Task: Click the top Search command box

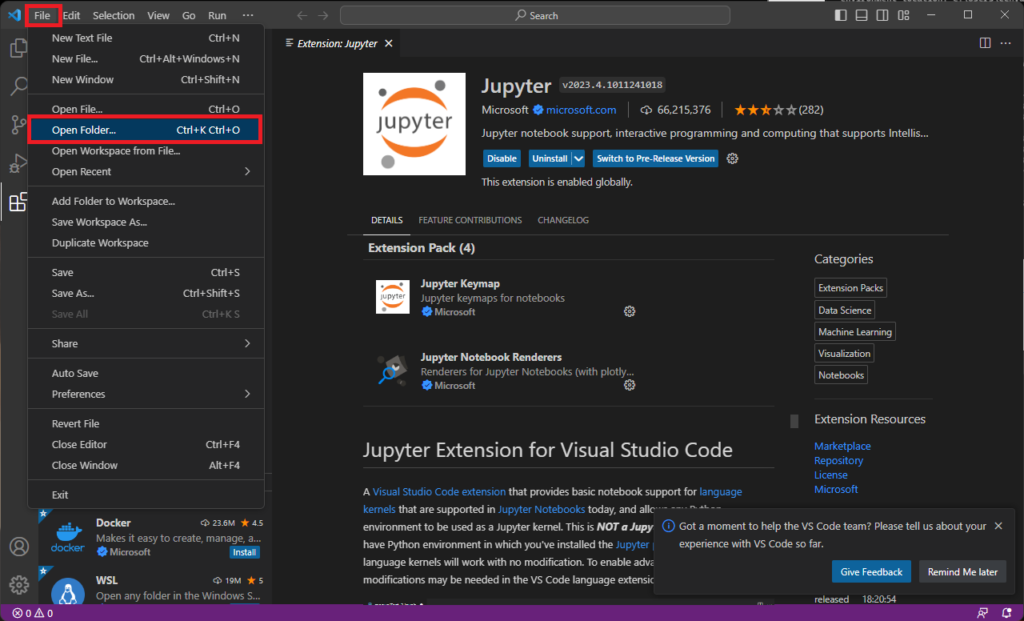Action: point(535,15)
